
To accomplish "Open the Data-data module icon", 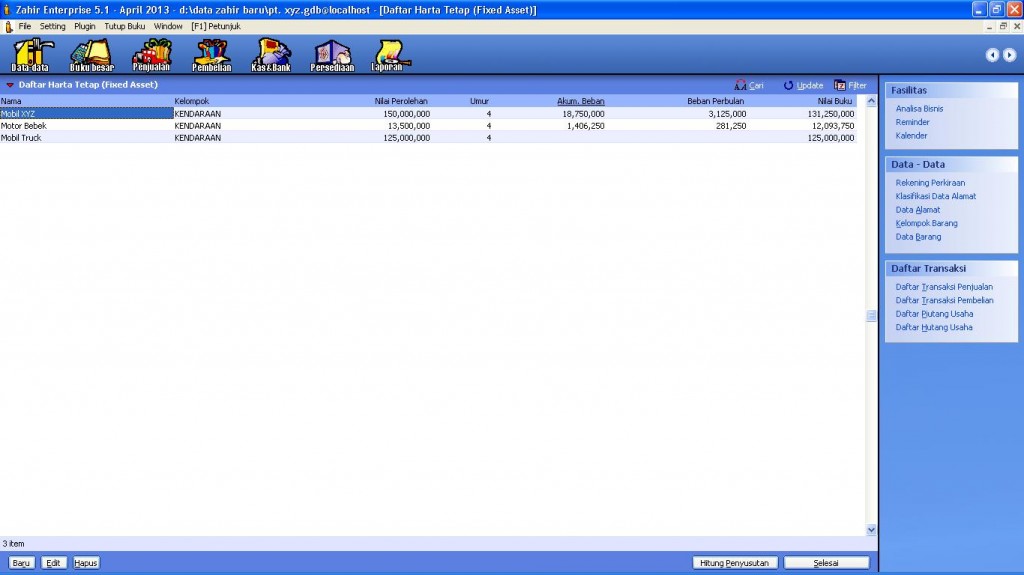I will (x=30, y=53).
